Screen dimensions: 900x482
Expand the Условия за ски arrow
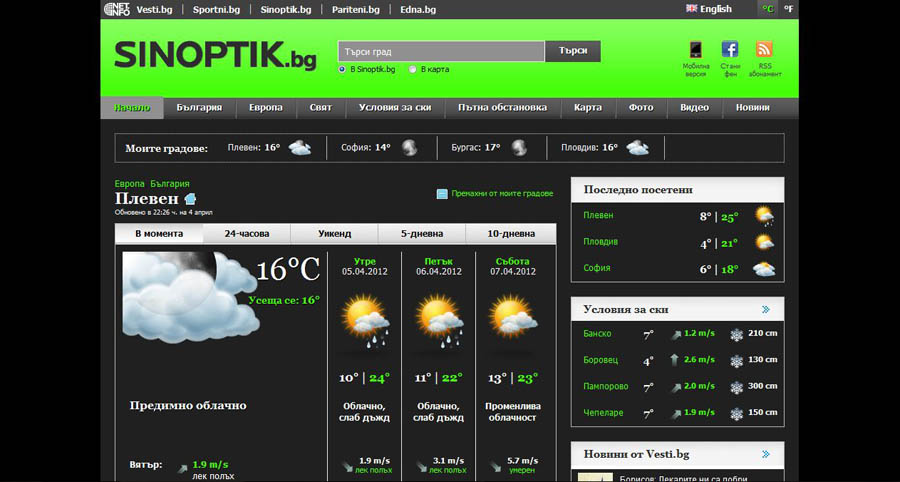(766, 309)
